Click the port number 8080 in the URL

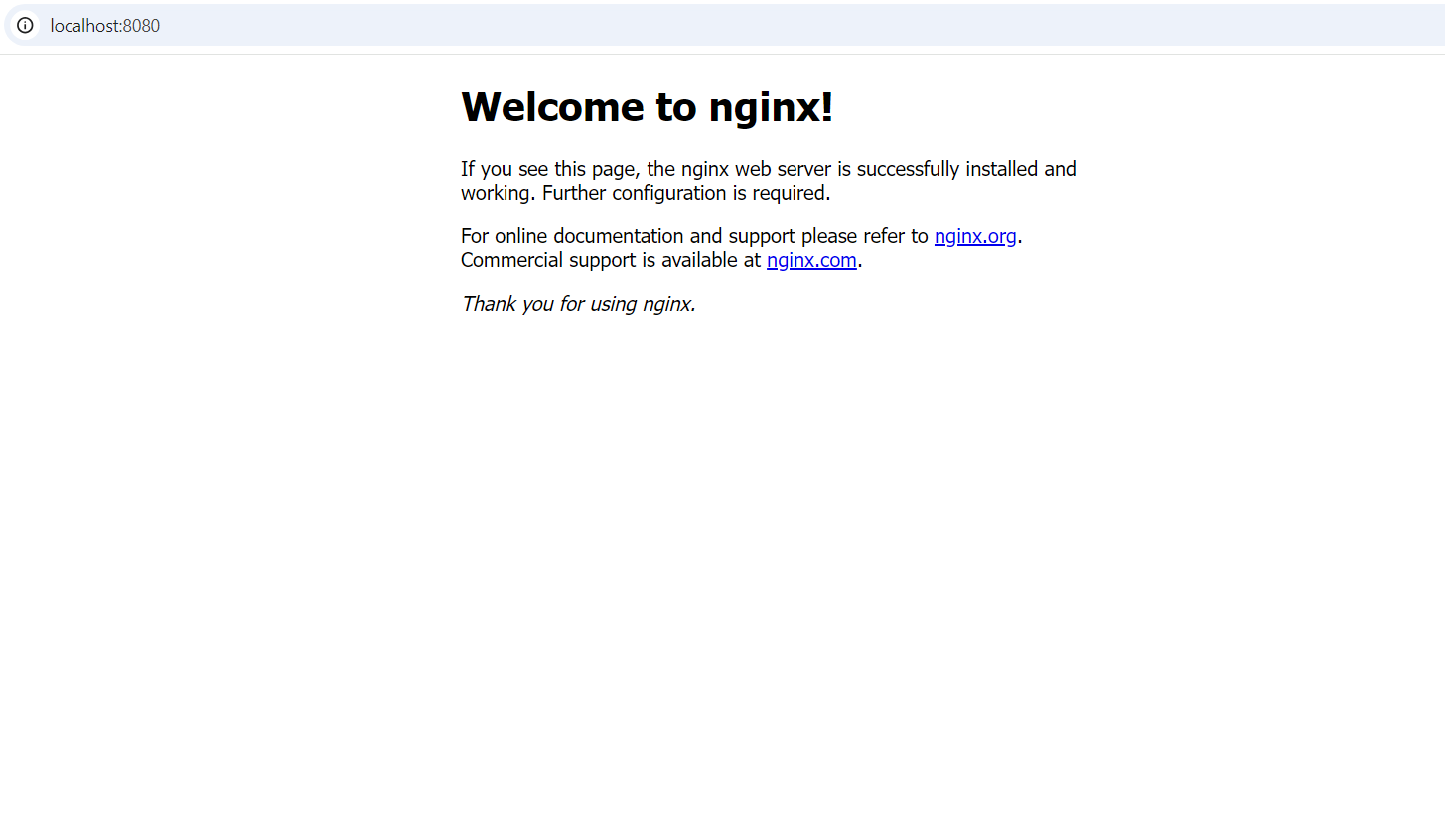click(140, 26)
